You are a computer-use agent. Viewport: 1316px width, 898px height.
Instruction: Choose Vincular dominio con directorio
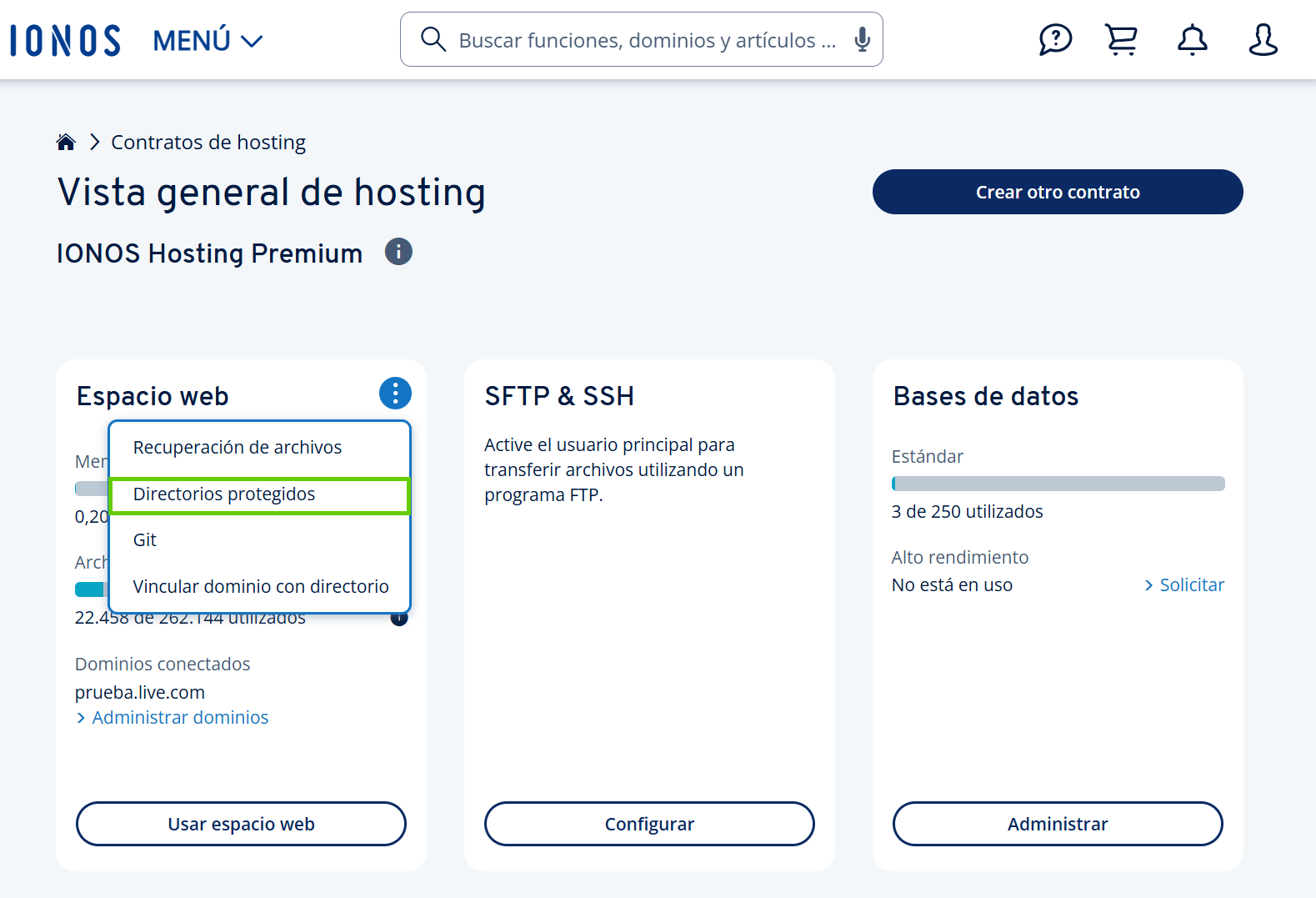click(259, 587)
